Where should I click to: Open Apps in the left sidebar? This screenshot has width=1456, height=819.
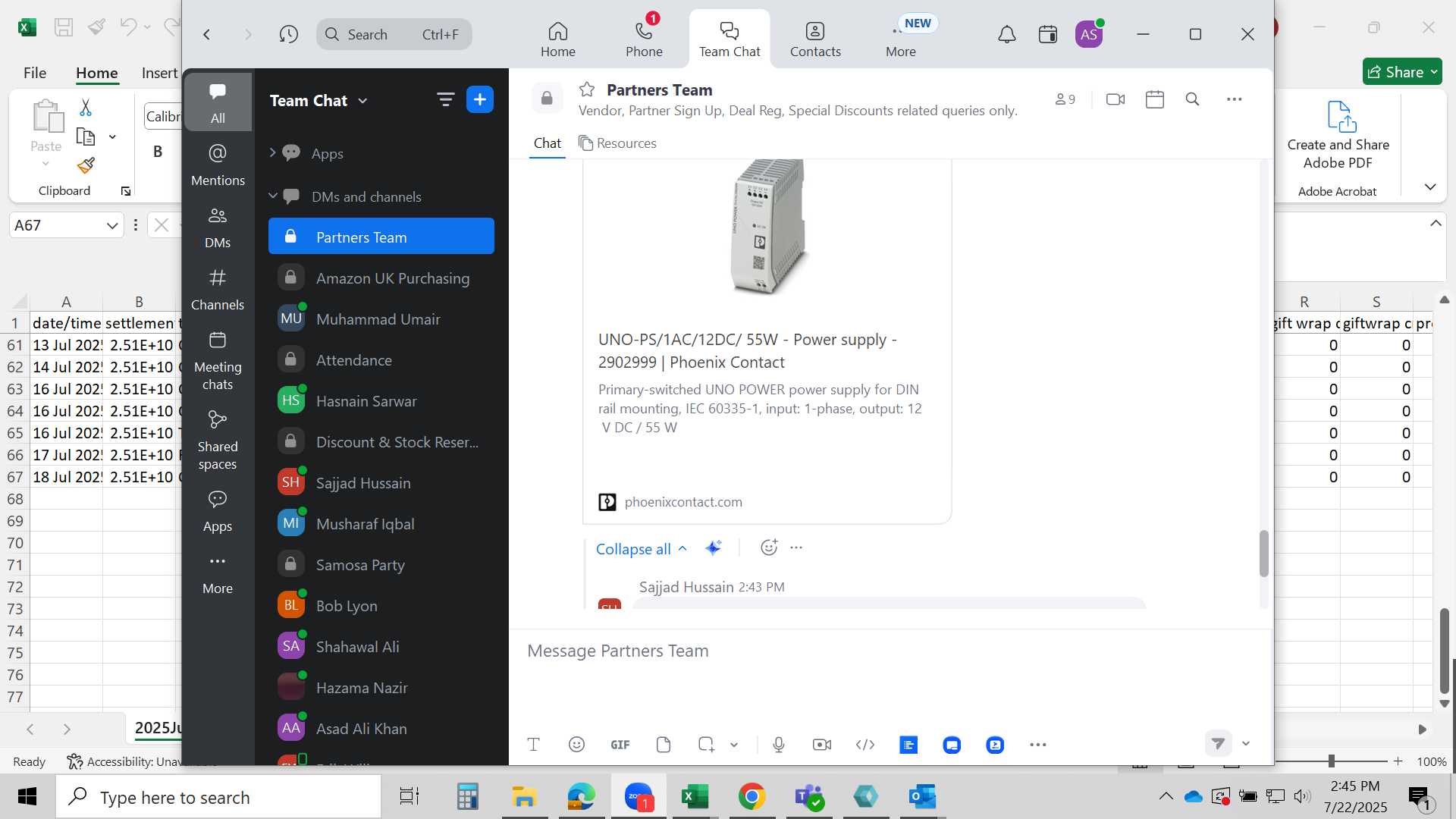[218, 512]
